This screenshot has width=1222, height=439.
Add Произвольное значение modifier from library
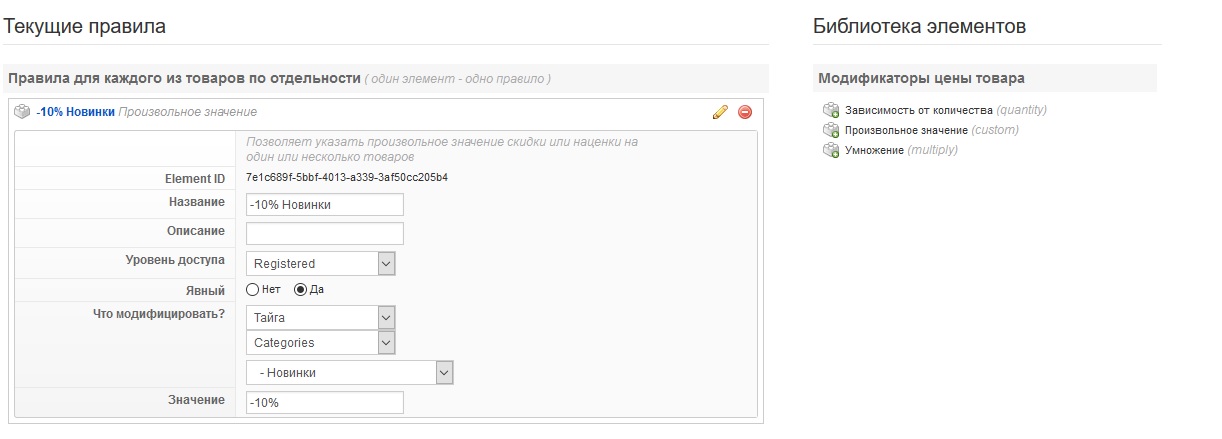906,130
